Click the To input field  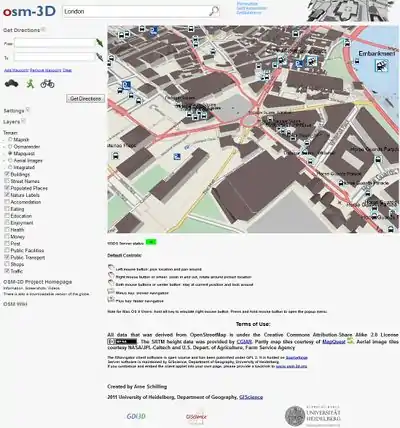55,57
